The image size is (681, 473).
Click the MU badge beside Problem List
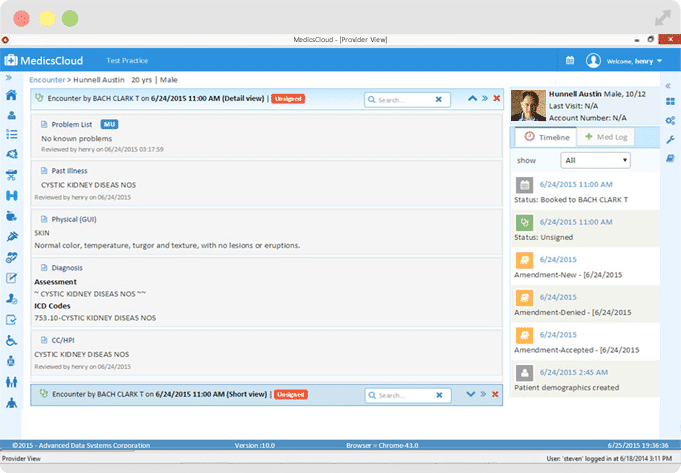[x=109, y=125]
